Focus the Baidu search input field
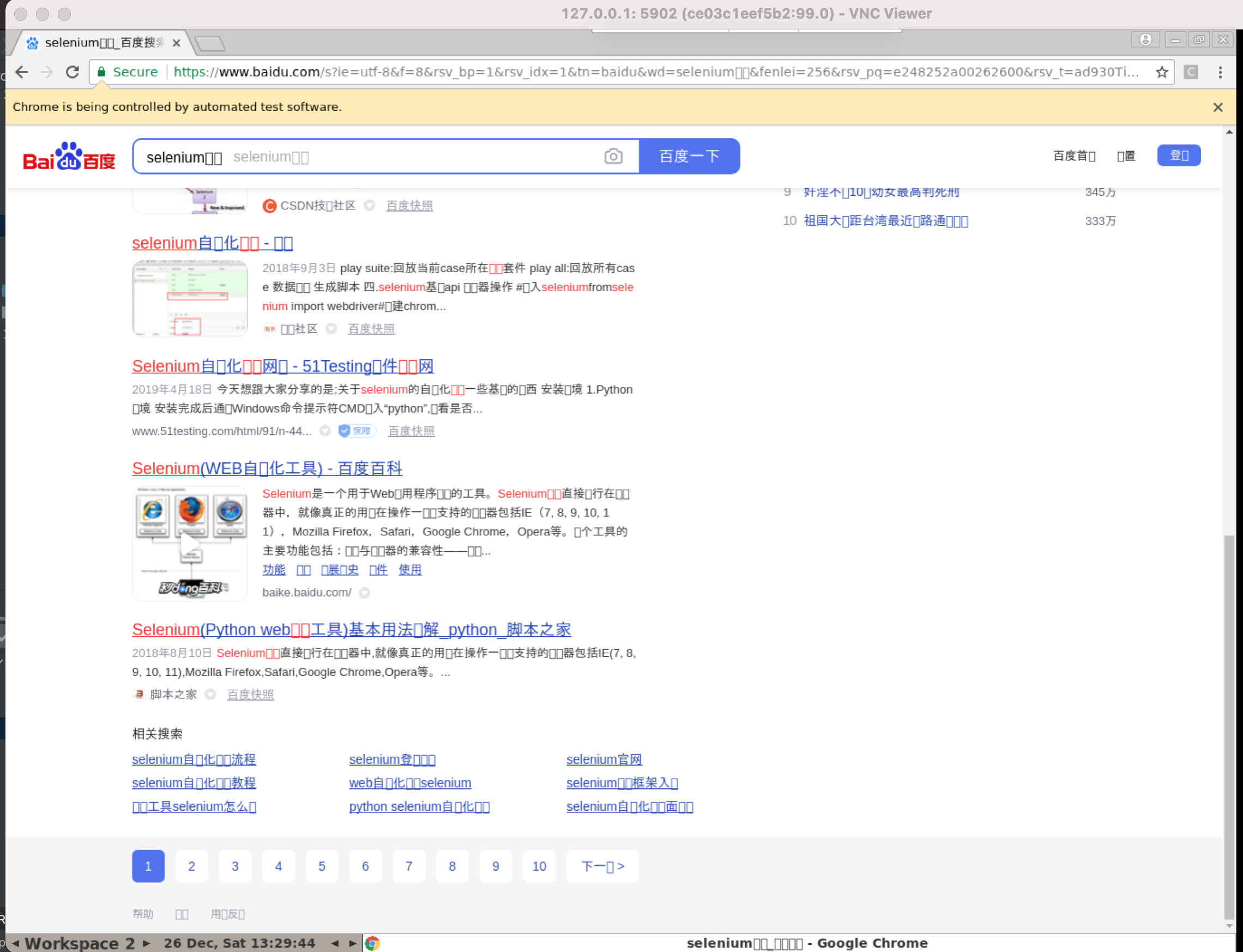The height and width of the screenshot is (952, 1243). point(368,156)
